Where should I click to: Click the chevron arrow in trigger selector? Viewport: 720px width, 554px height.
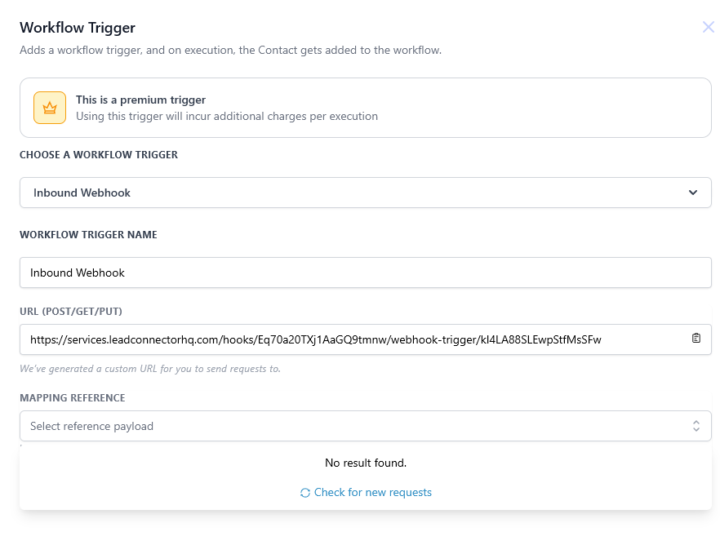tap(693, 192)
